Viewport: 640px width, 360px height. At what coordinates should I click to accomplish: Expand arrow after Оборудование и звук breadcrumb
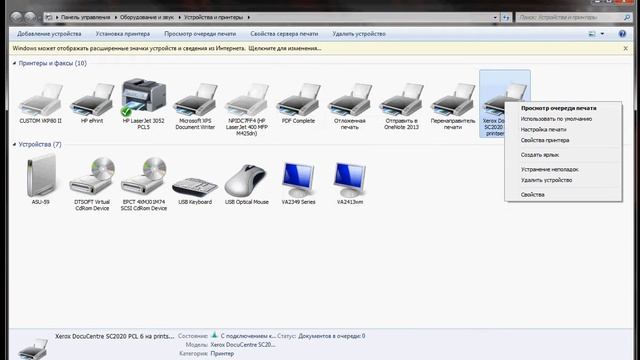pos(179,18)
